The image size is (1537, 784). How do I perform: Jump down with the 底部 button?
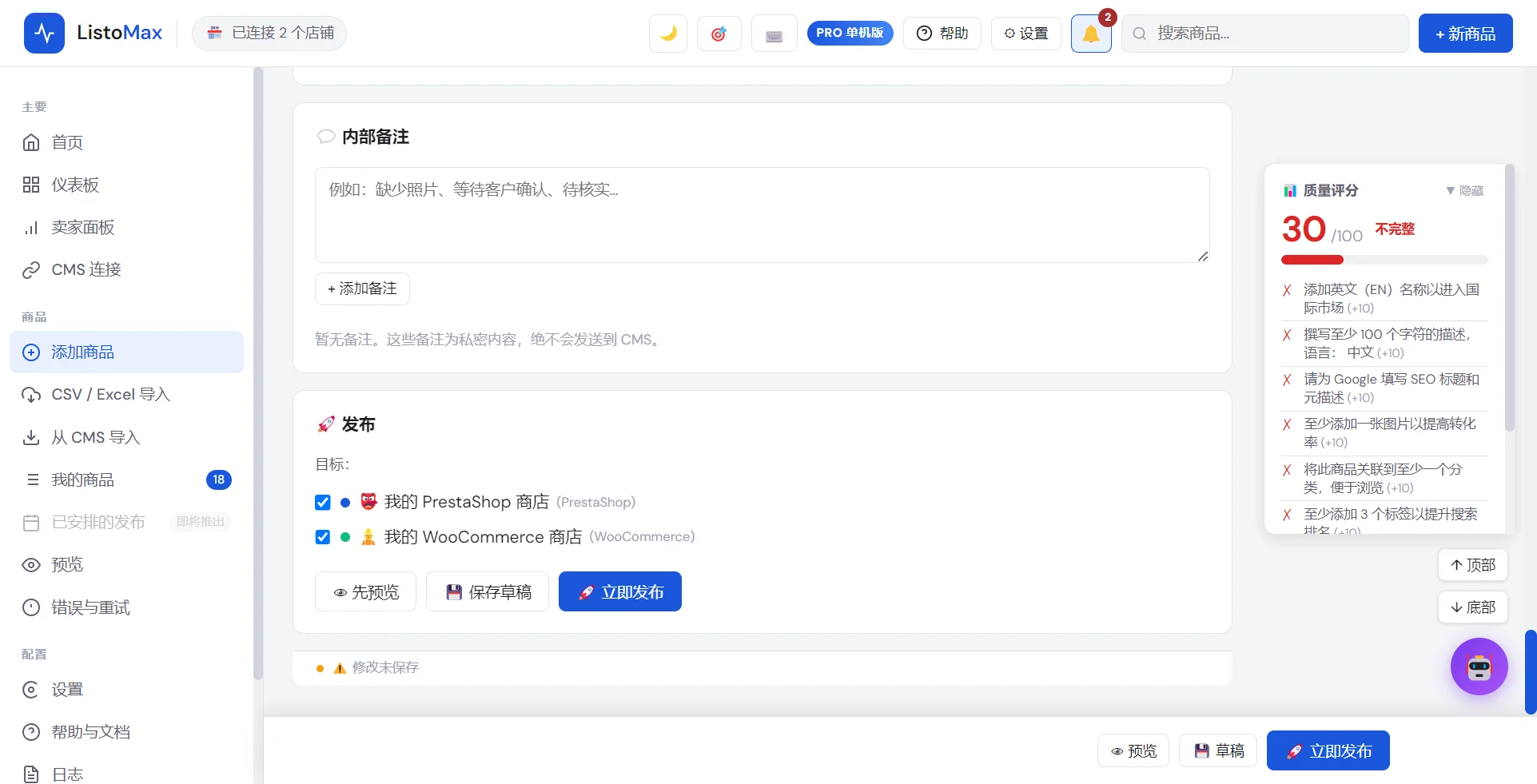1473,607
